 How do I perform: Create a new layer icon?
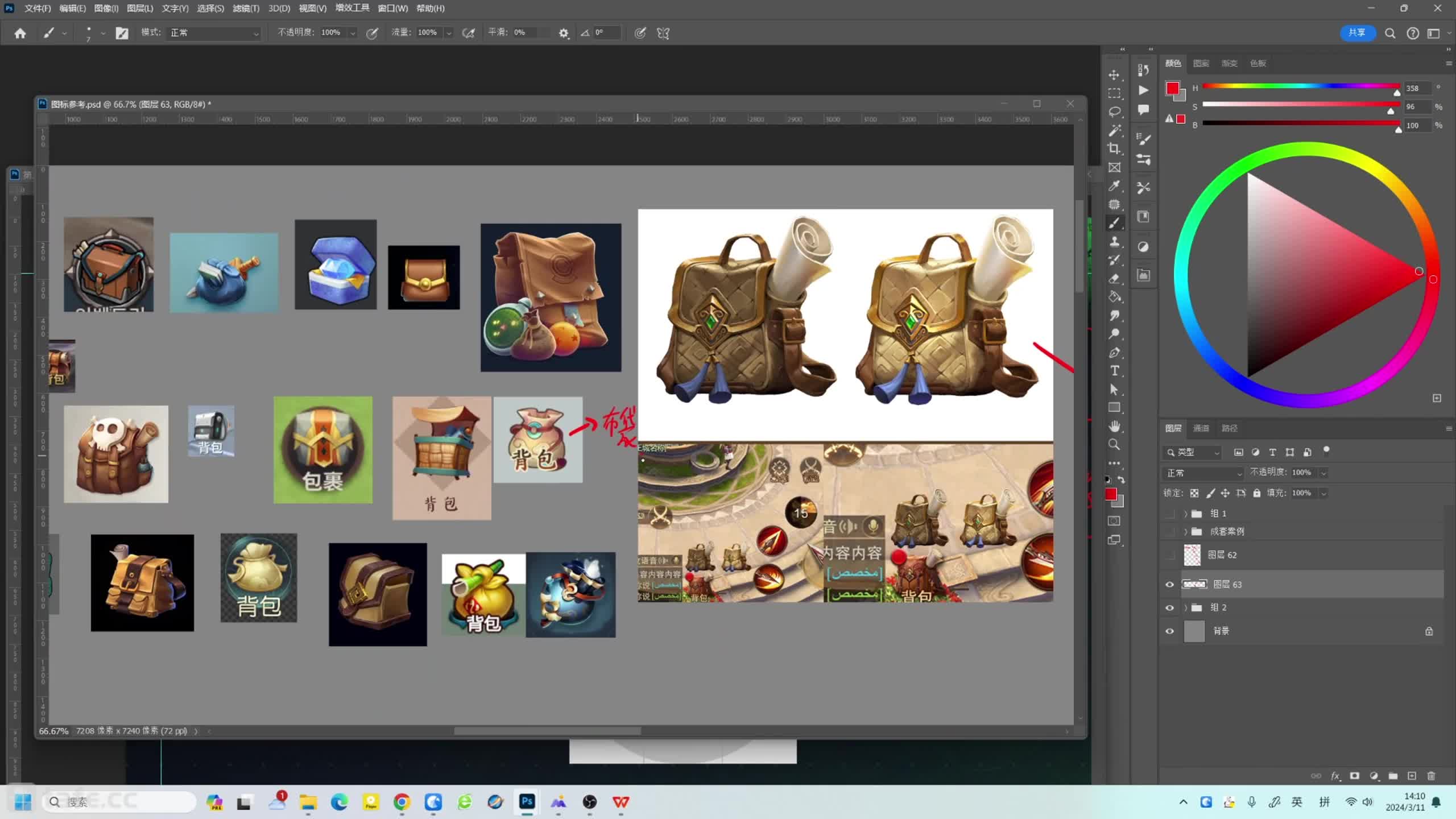tap(1412, 776)
